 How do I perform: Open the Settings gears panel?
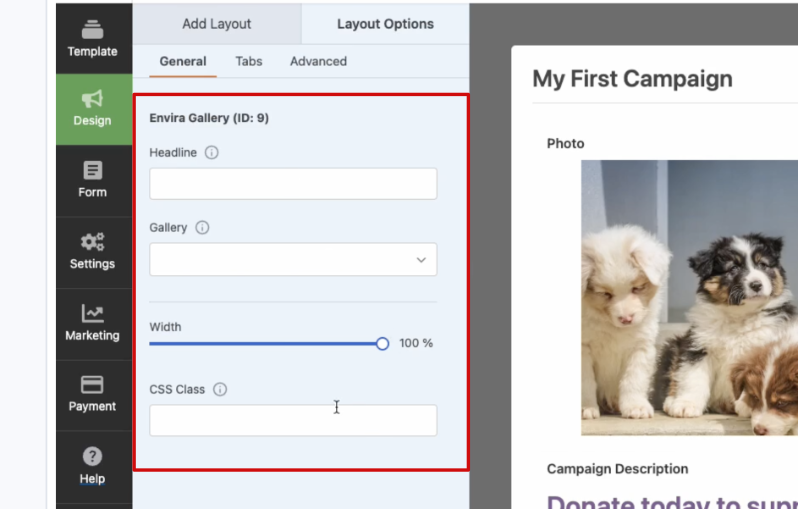tap(92, 251)
